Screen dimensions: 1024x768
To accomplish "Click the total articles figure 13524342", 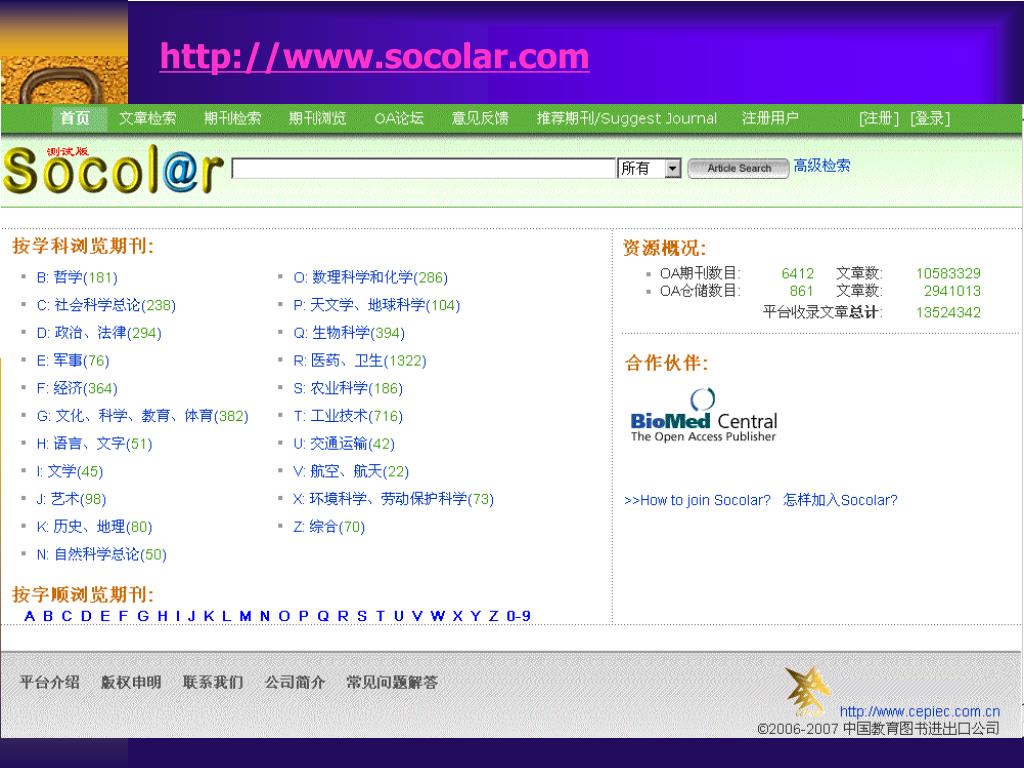I will click(948, 312).
